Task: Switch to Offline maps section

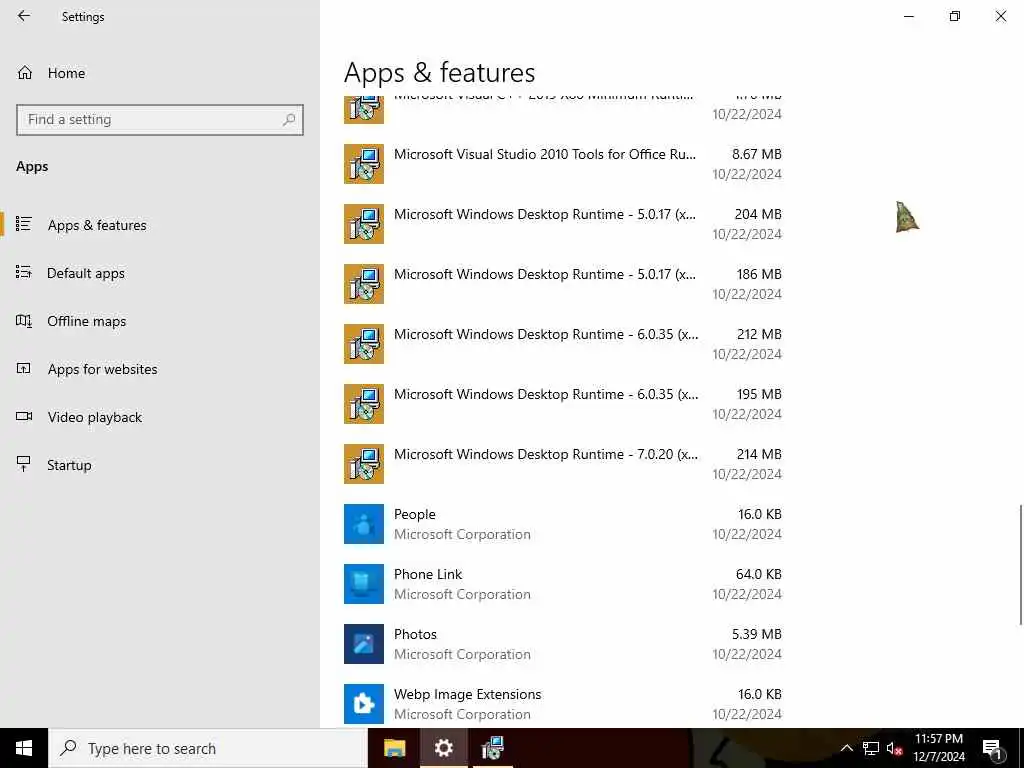Action: (x=160, y=321)
